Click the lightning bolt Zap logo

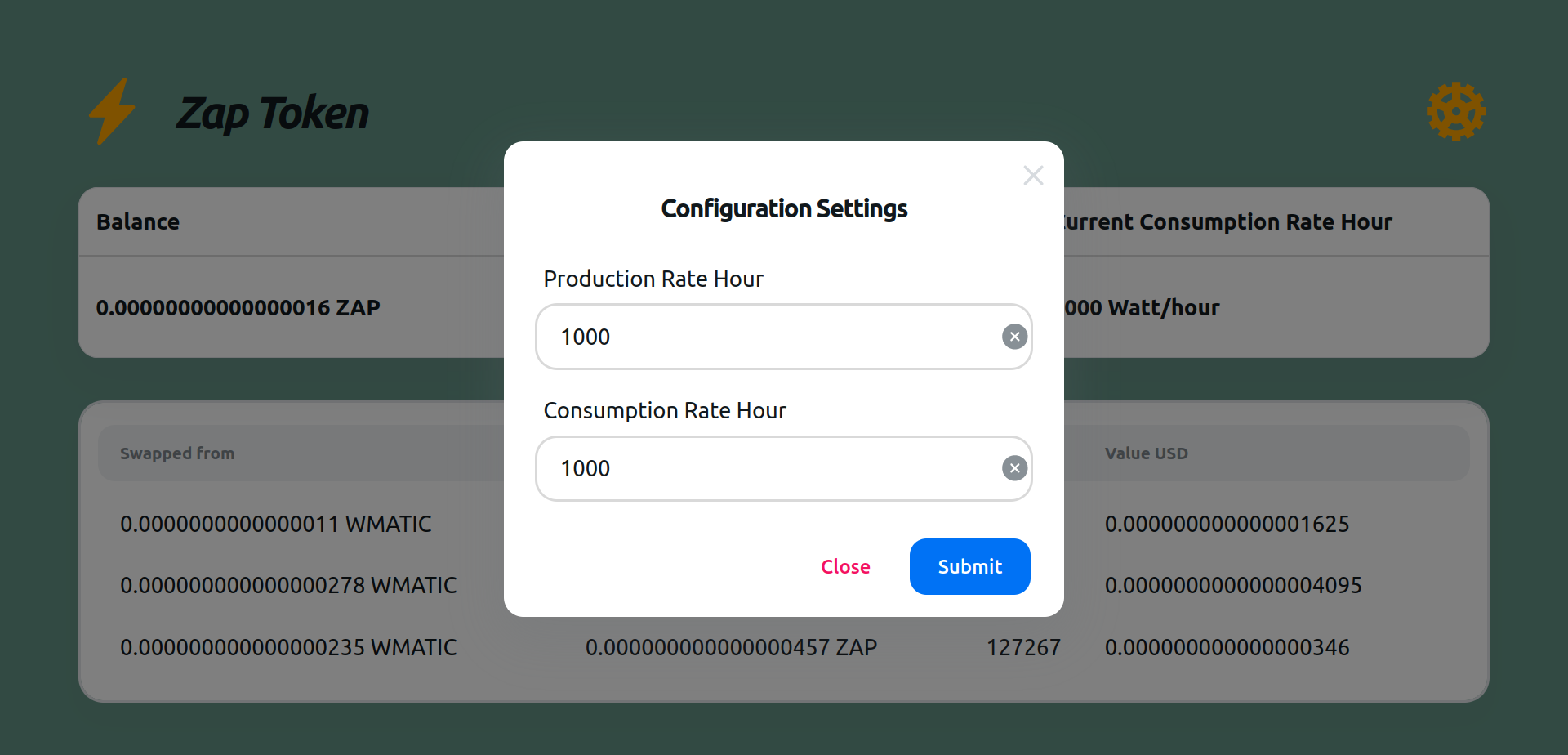112,111
